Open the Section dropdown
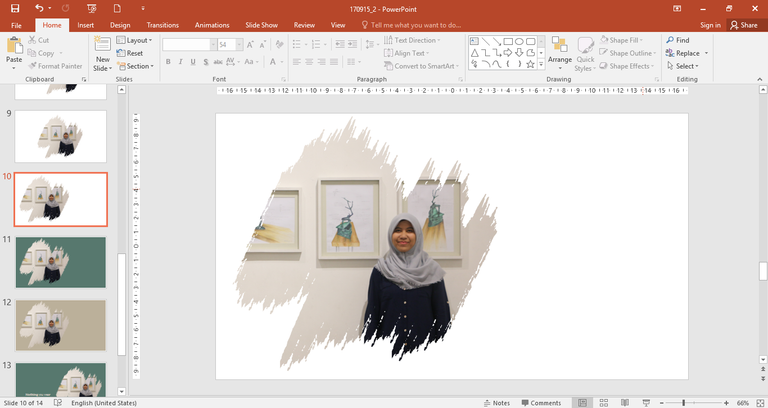 point(136,66)
